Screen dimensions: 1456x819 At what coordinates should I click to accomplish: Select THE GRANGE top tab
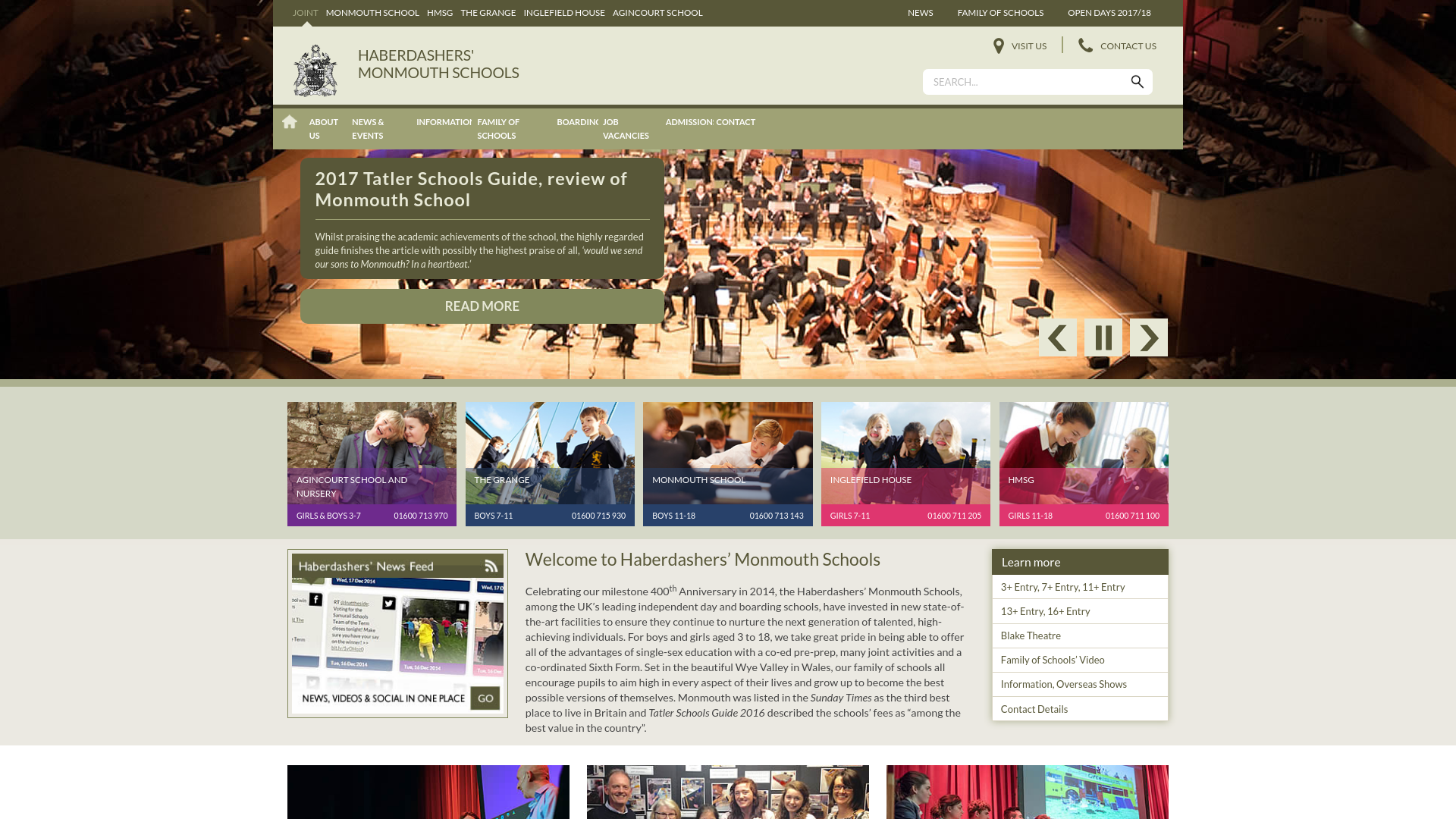tap(488, 13)
